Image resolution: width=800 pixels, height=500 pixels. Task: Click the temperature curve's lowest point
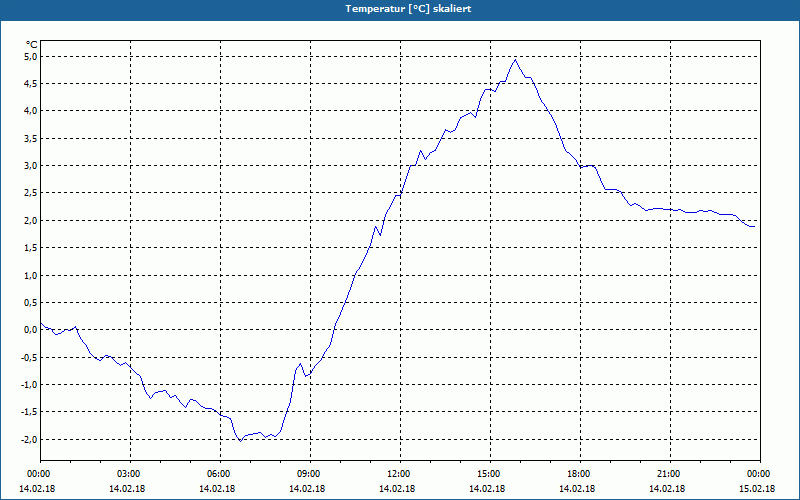pyautogui.click(x=240, y=441)
